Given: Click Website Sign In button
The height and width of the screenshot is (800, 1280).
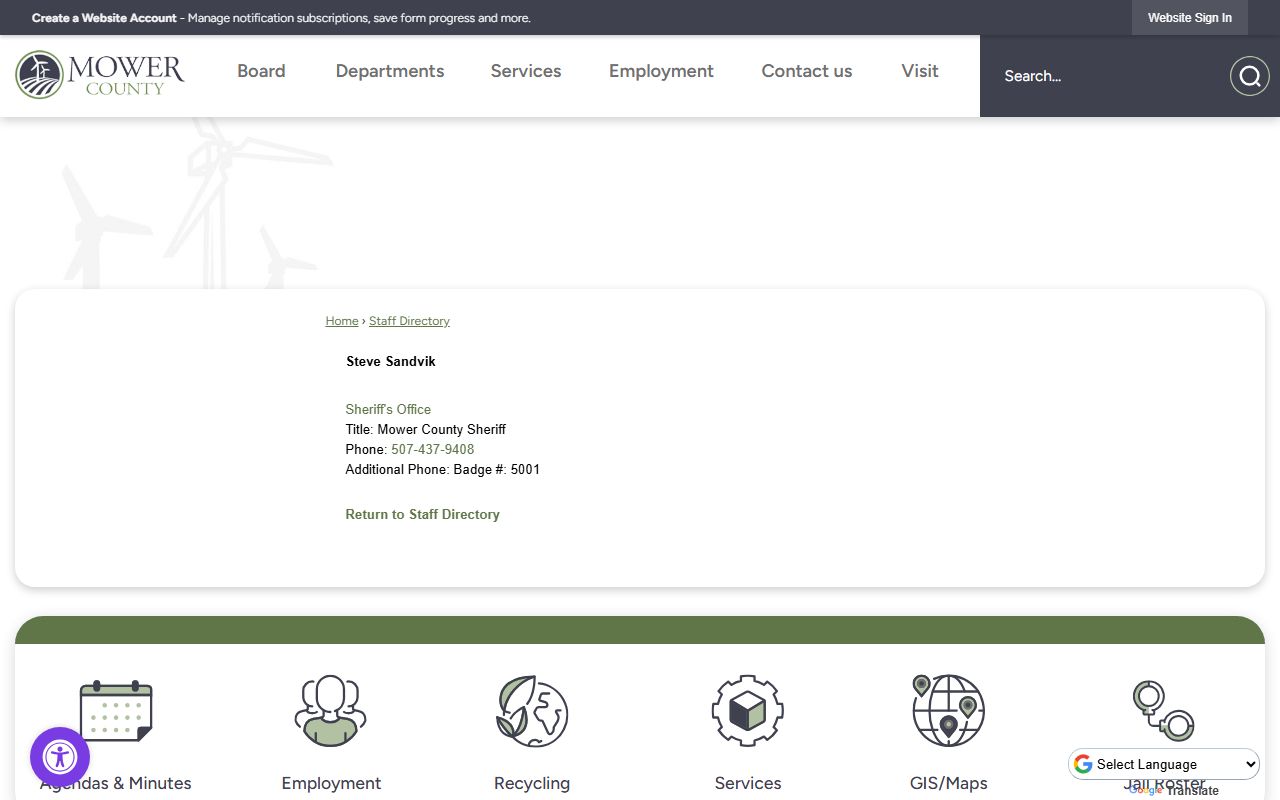Looking at the screenshot, I should tap(1190, 18).
